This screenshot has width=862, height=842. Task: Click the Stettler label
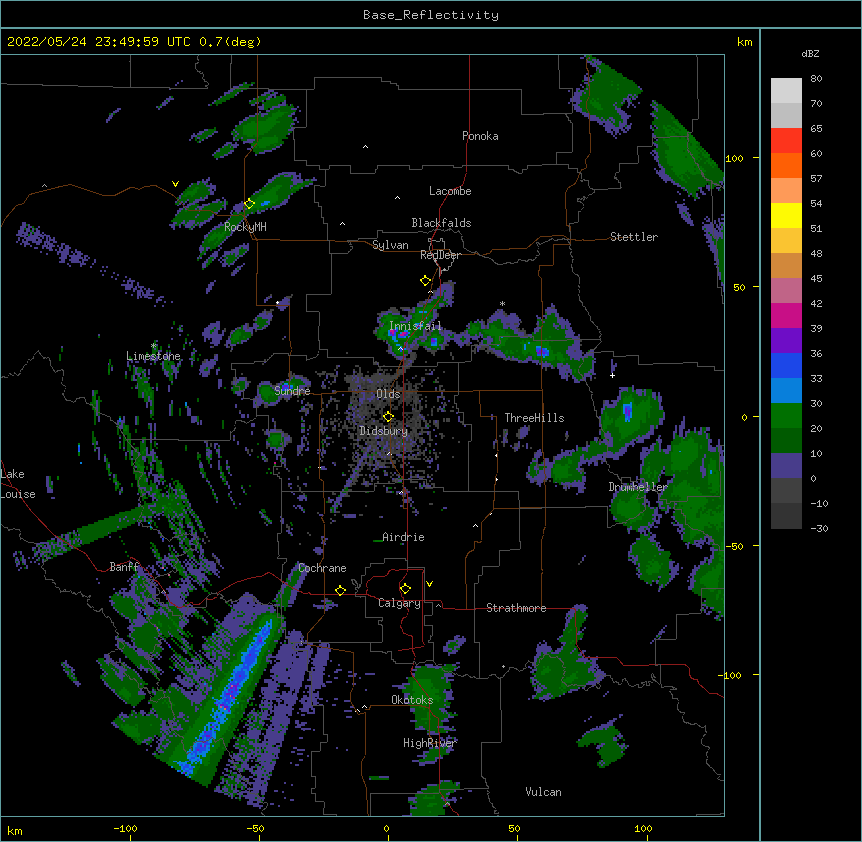634,237
